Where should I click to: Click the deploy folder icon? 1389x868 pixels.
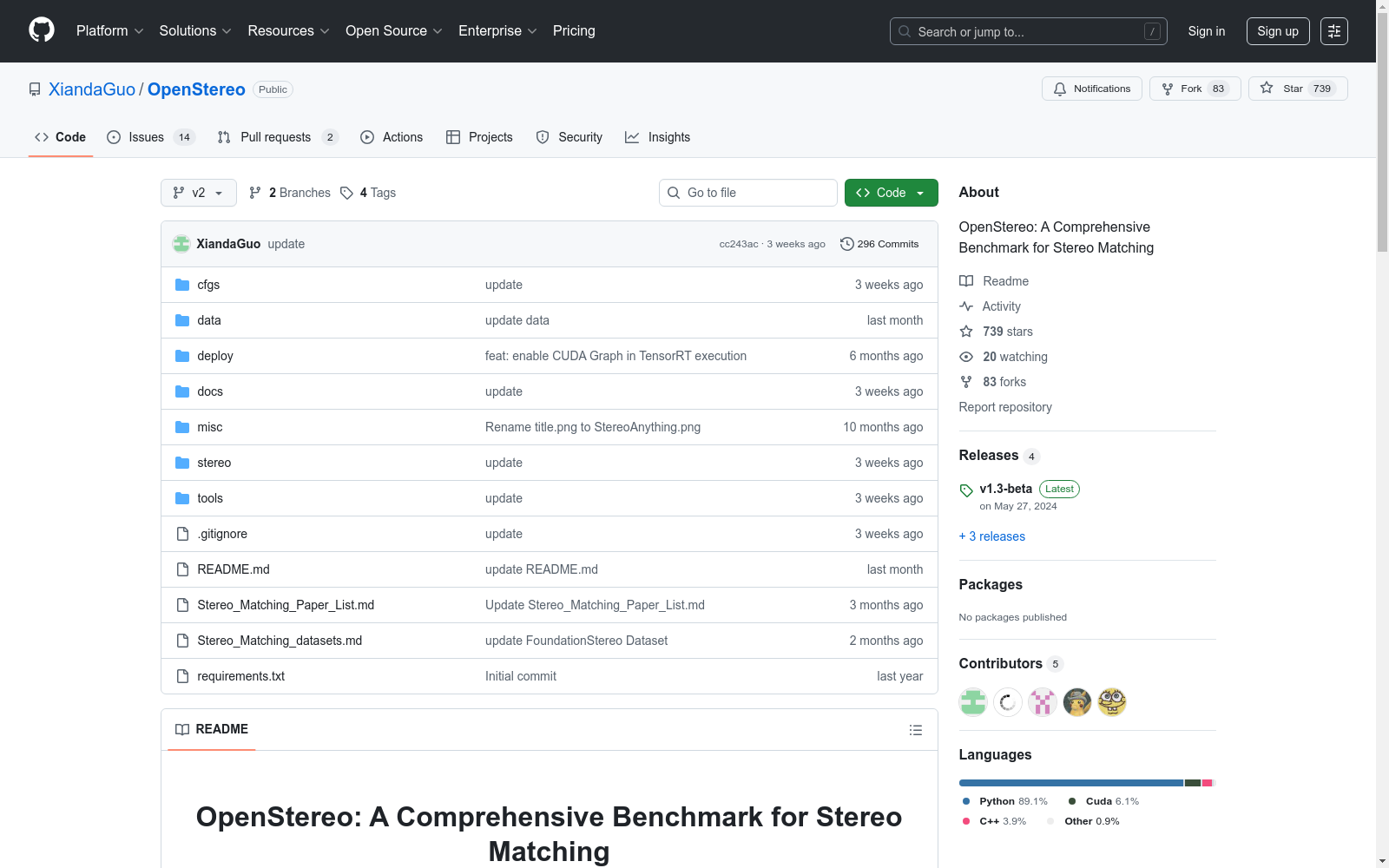(182, 356)
